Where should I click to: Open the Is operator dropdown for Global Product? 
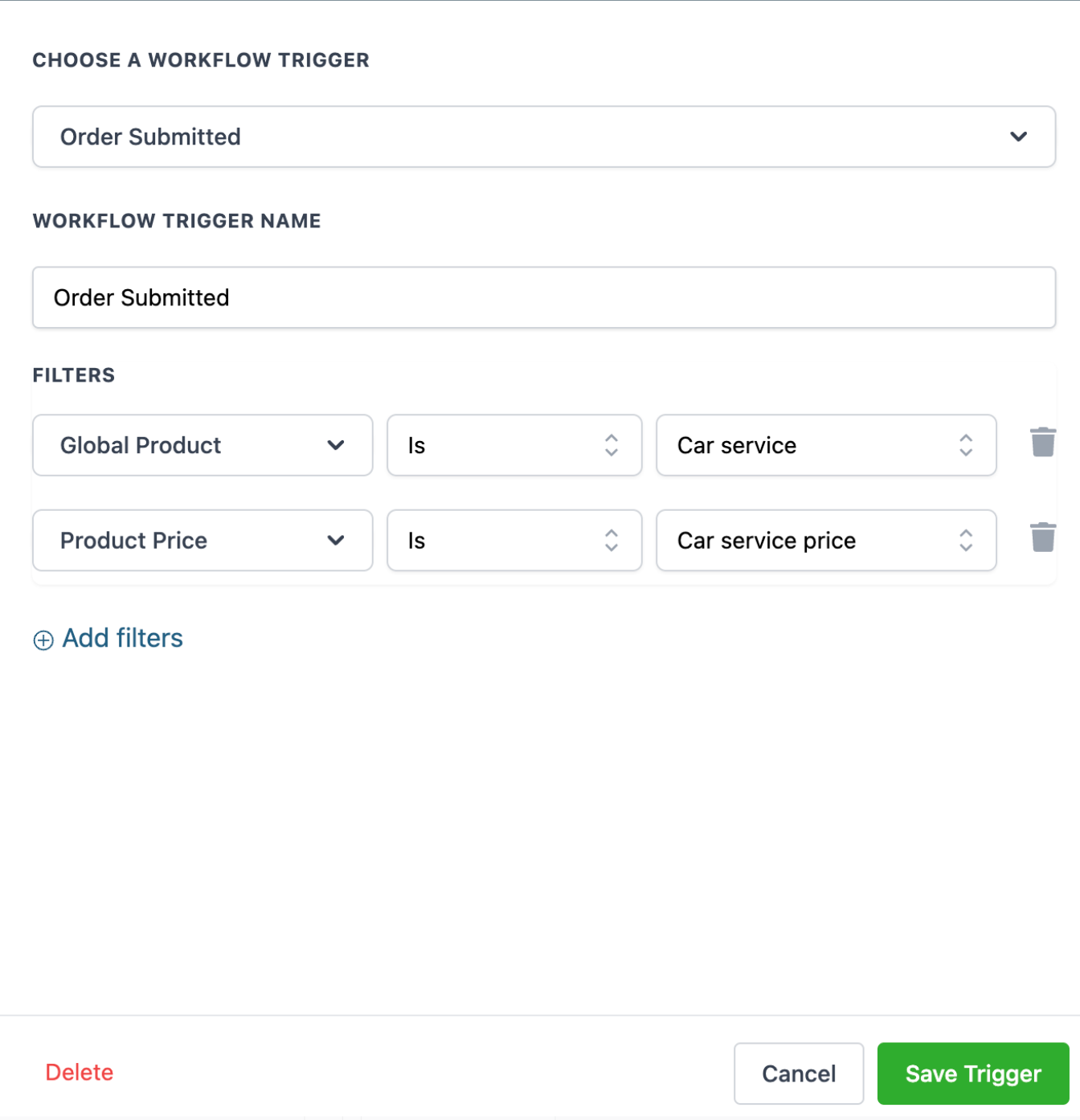[513, 445]
